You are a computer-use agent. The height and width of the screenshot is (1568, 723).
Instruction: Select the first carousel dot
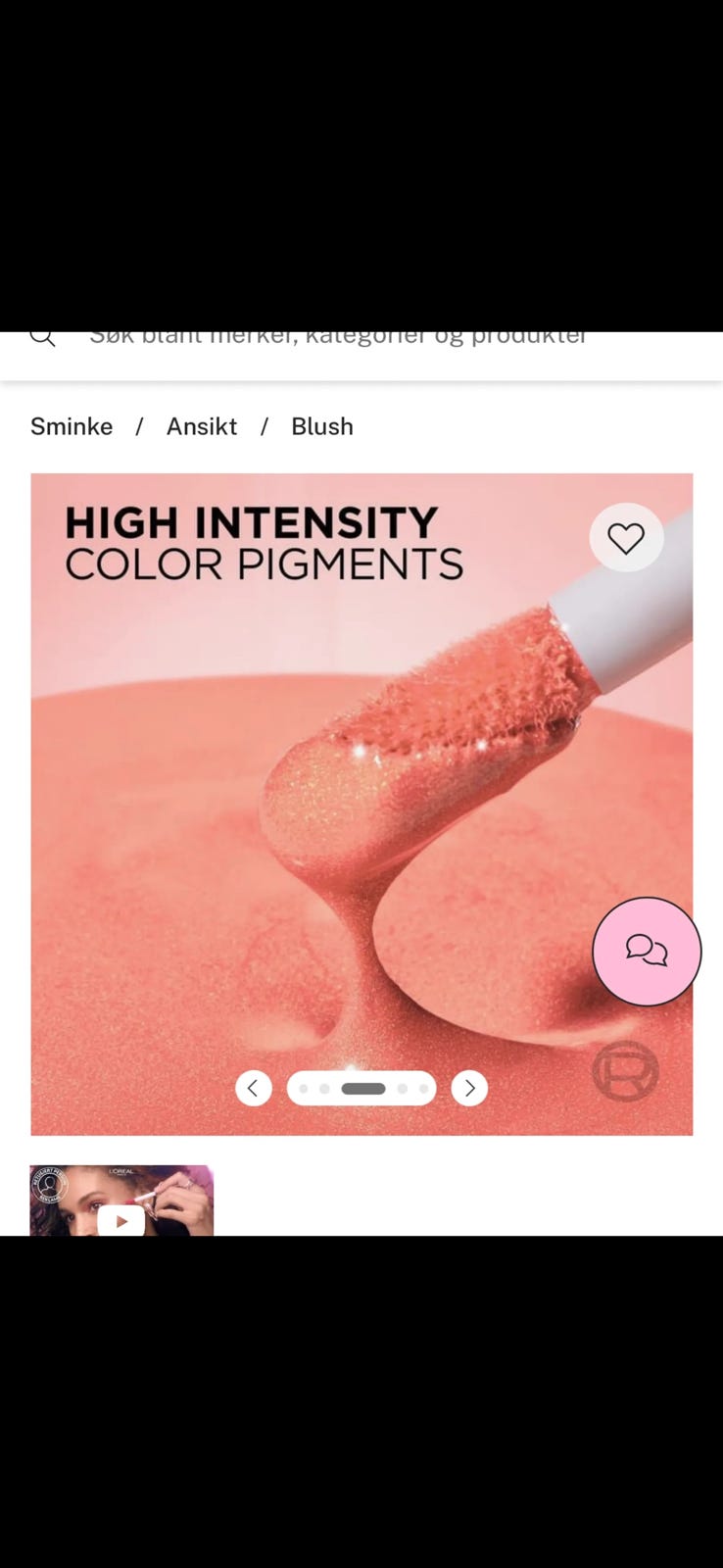(x=304, y=1089)
